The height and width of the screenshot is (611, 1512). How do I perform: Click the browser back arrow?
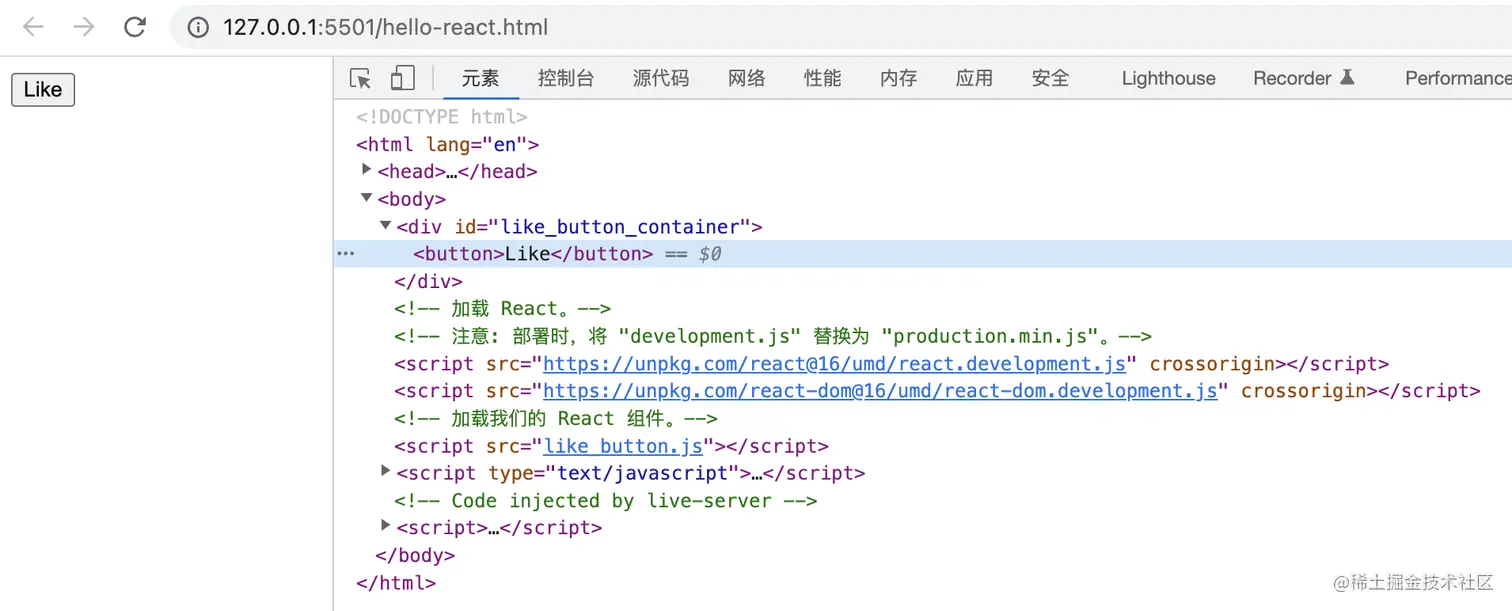33,27
